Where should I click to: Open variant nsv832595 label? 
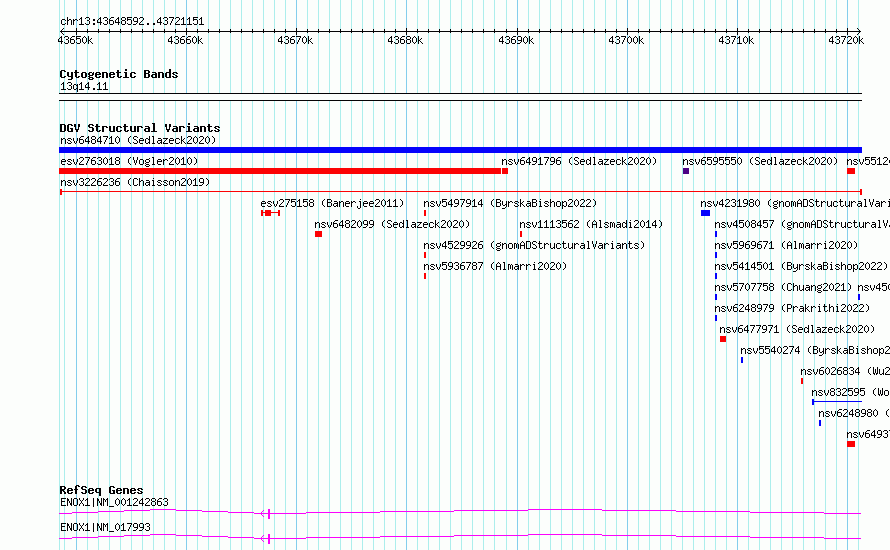tap(850, 392)
